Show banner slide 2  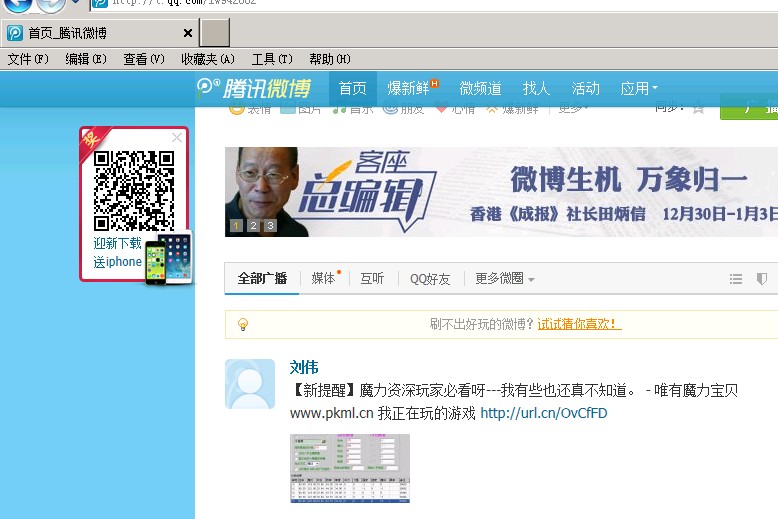[254, 226]
